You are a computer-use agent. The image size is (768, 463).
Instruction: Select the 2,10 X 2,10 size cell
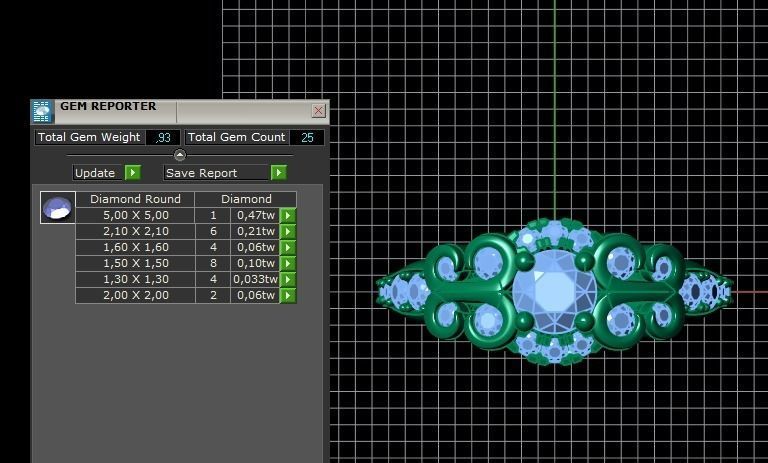point(136,231)
